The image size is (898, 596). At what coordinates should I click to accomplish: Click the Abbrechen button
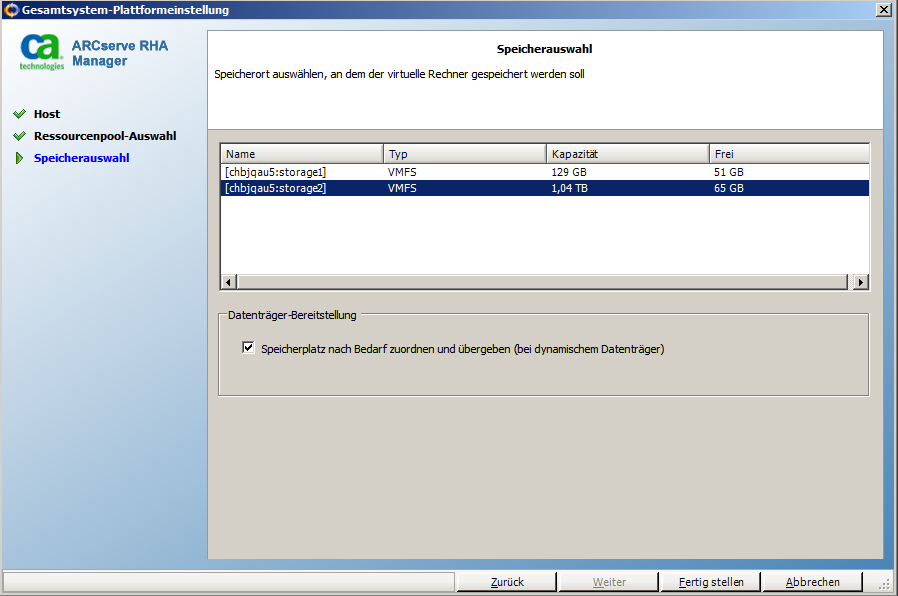(x=812, y=582)
